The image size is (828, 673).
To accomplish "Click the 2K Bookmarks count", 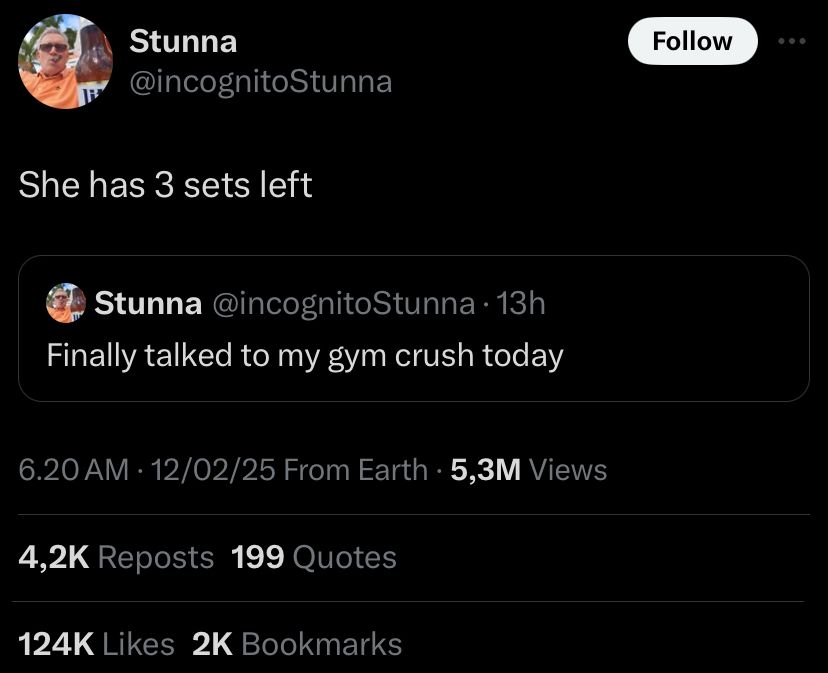I will (296, 644).
